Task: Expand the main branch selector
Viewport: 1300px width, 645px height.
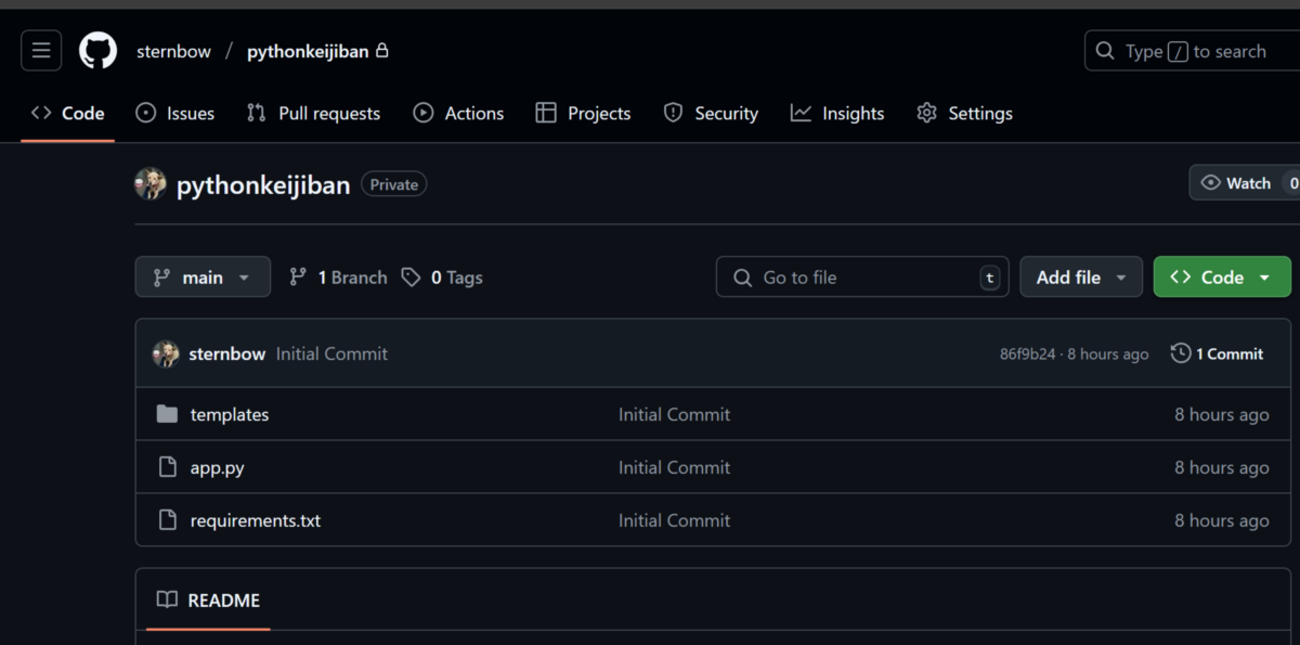Action: 202,277
